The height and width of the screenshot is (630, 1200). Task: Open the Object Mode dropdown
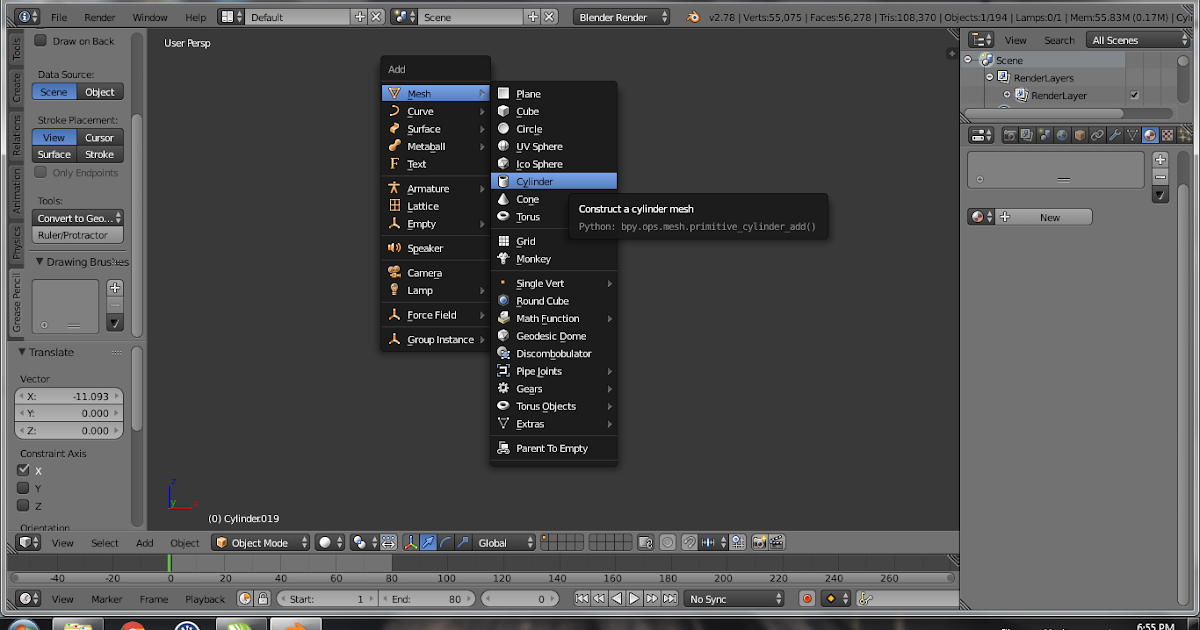pos(260,542)
